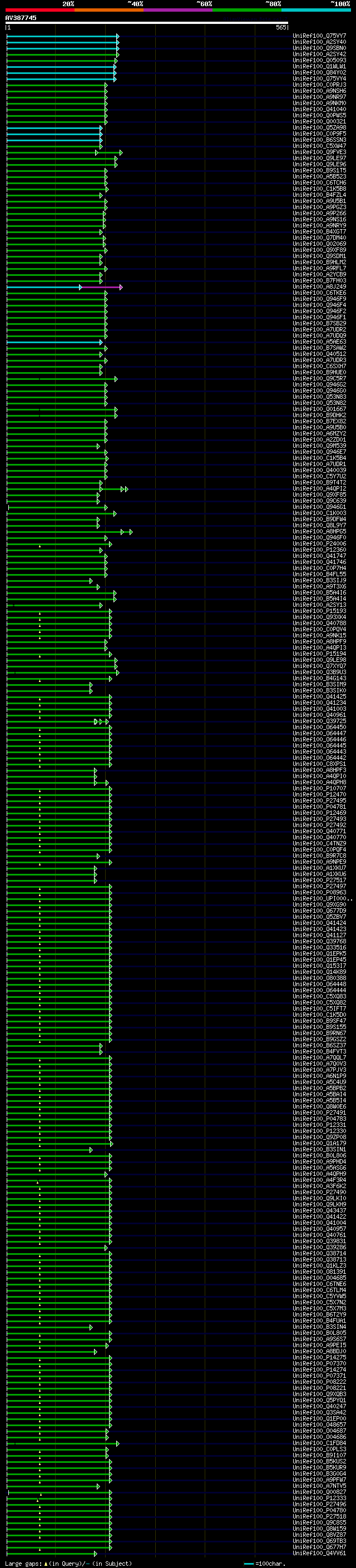Click the UniRef100_P10707 entry
Image resolution: width=356 pixels, height=1568 pixels.
319,788
